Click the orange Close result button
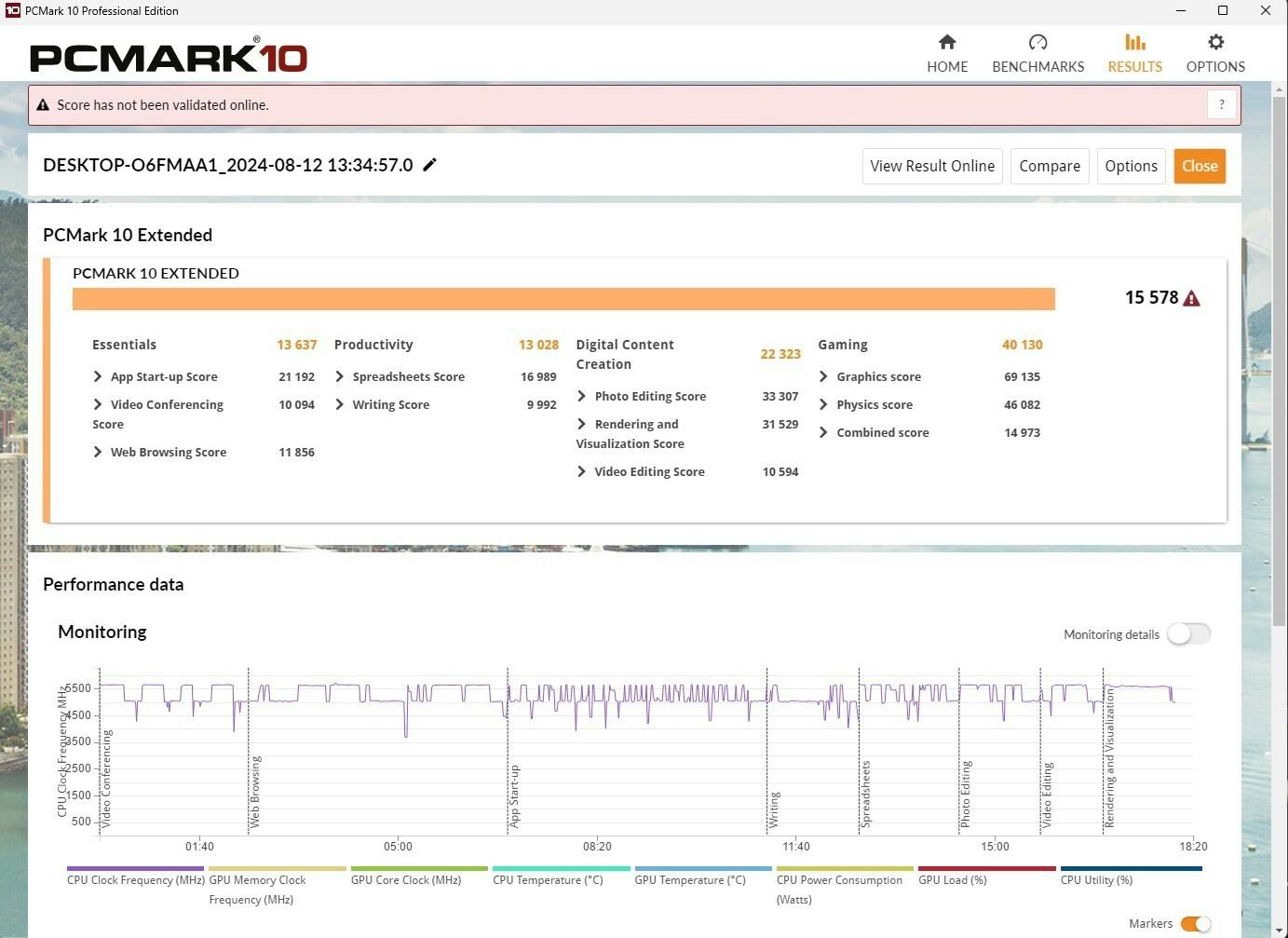Image resolution: width=1288 pixels, height=938 pixels. [x=1199, y=166]
